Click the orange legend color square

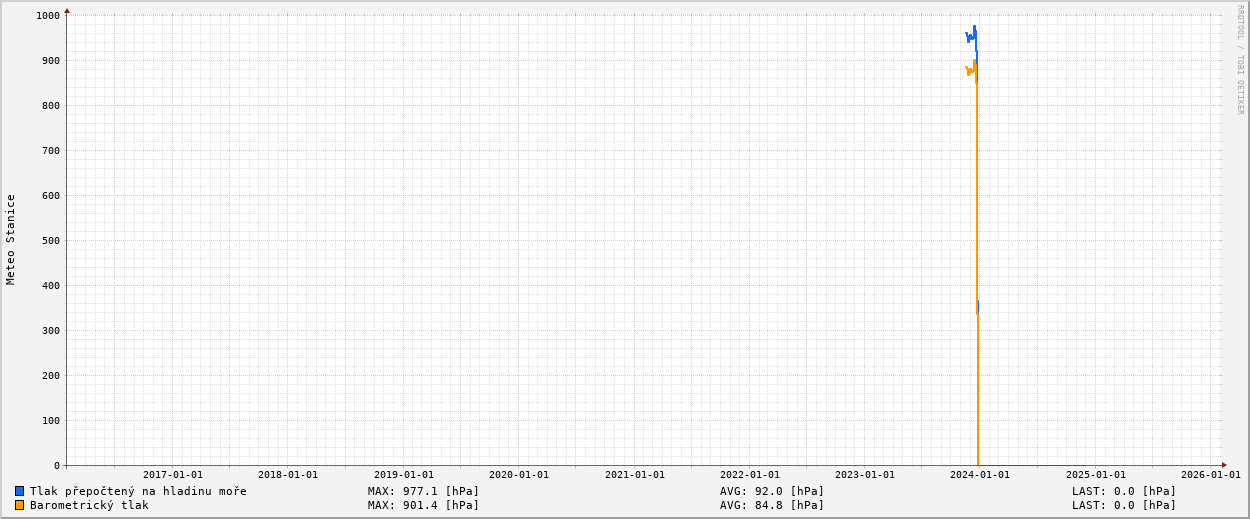point(19,505)
